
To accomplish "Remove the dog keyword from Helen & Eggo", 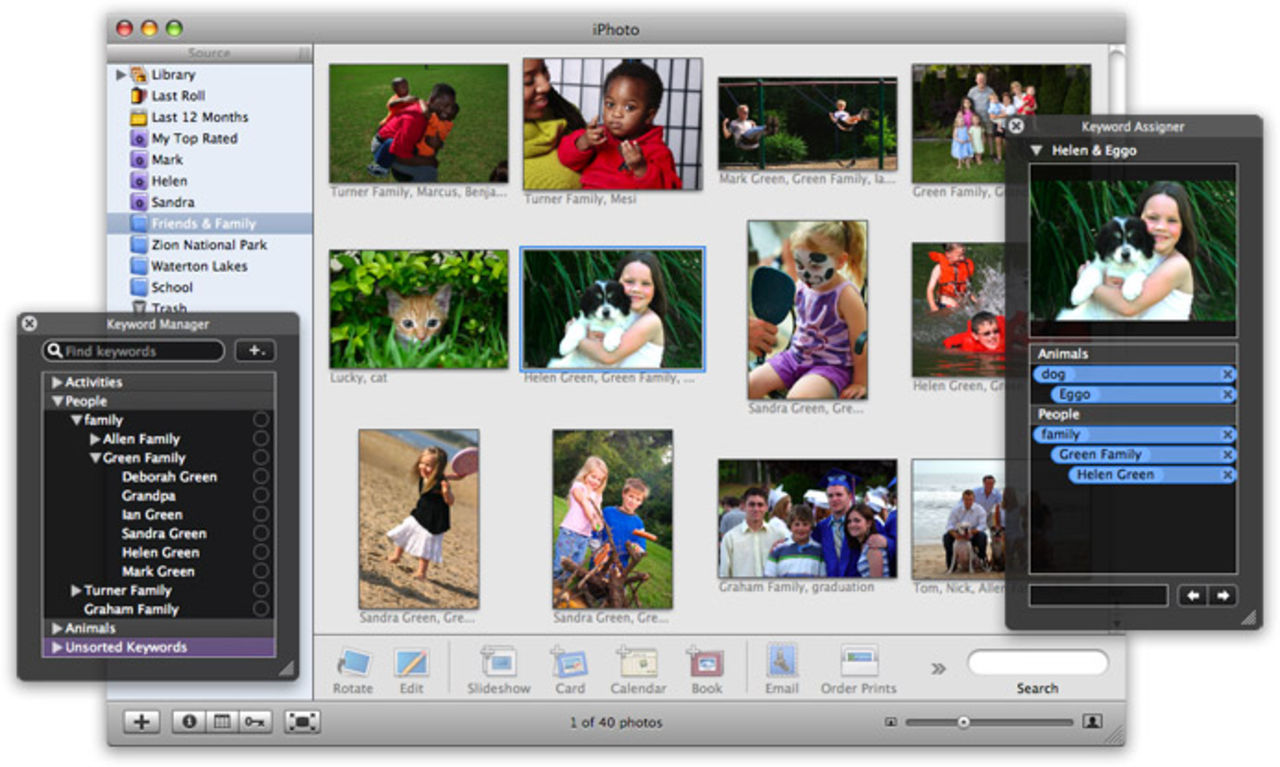I will [x=1227, y=373].
